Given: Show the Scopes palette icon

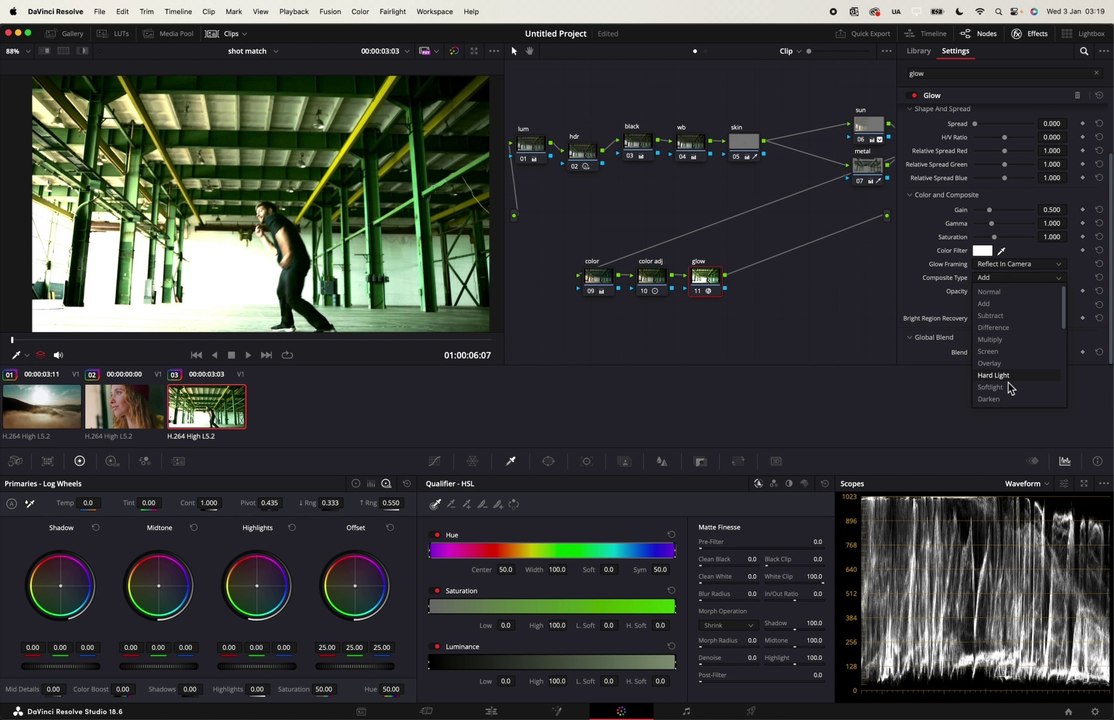Looking at the screenshot, I should click(1065, 461).
